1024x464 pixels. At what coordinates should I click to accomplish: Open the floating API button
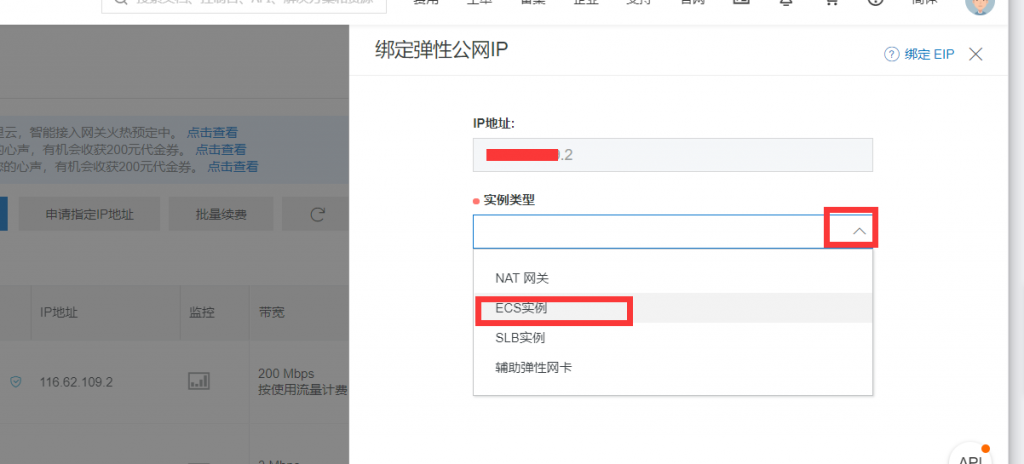[x=971, y=454]
